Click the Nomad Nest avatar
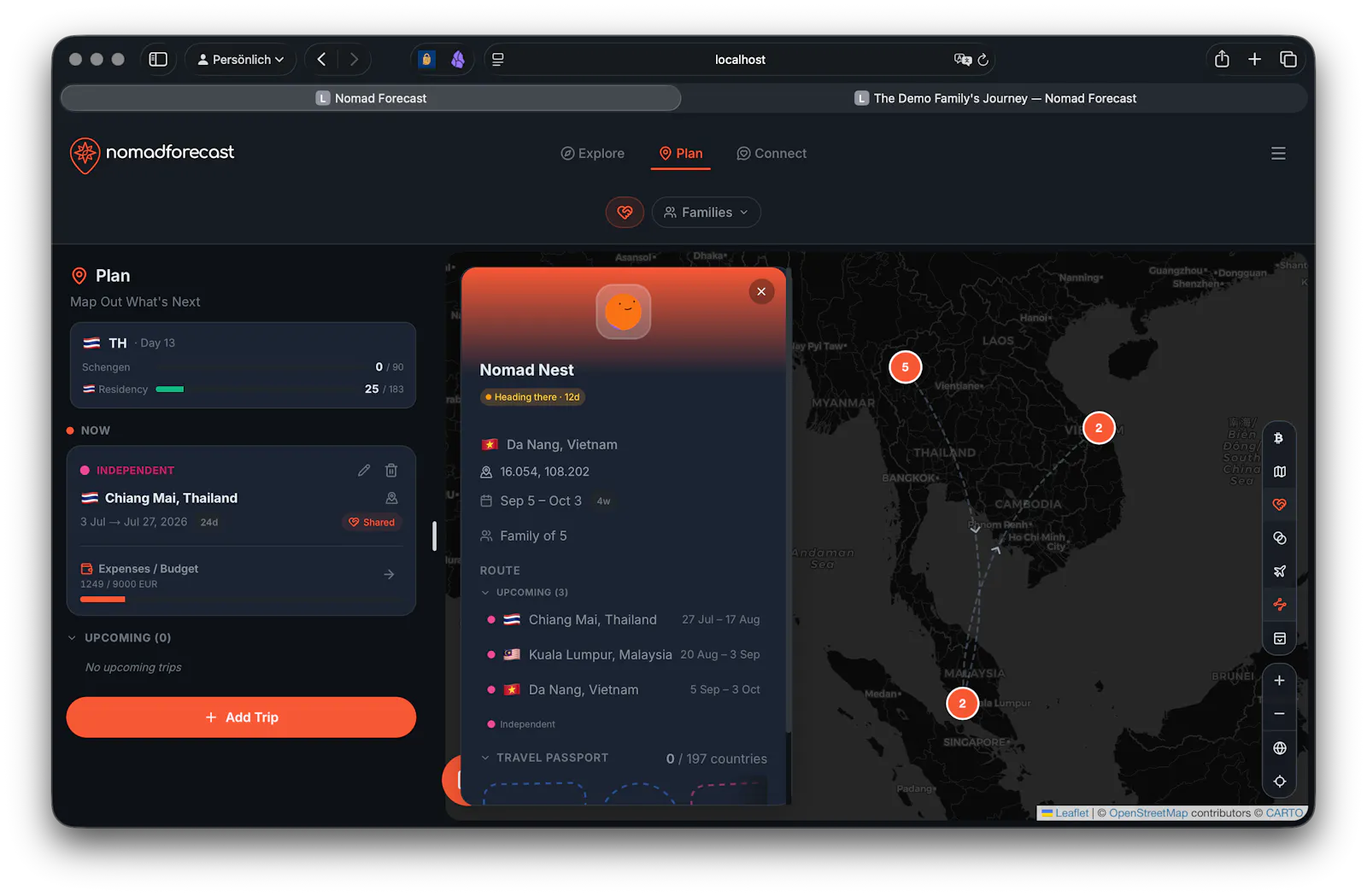Screen dimensions: 1367x896 (624, 312)
